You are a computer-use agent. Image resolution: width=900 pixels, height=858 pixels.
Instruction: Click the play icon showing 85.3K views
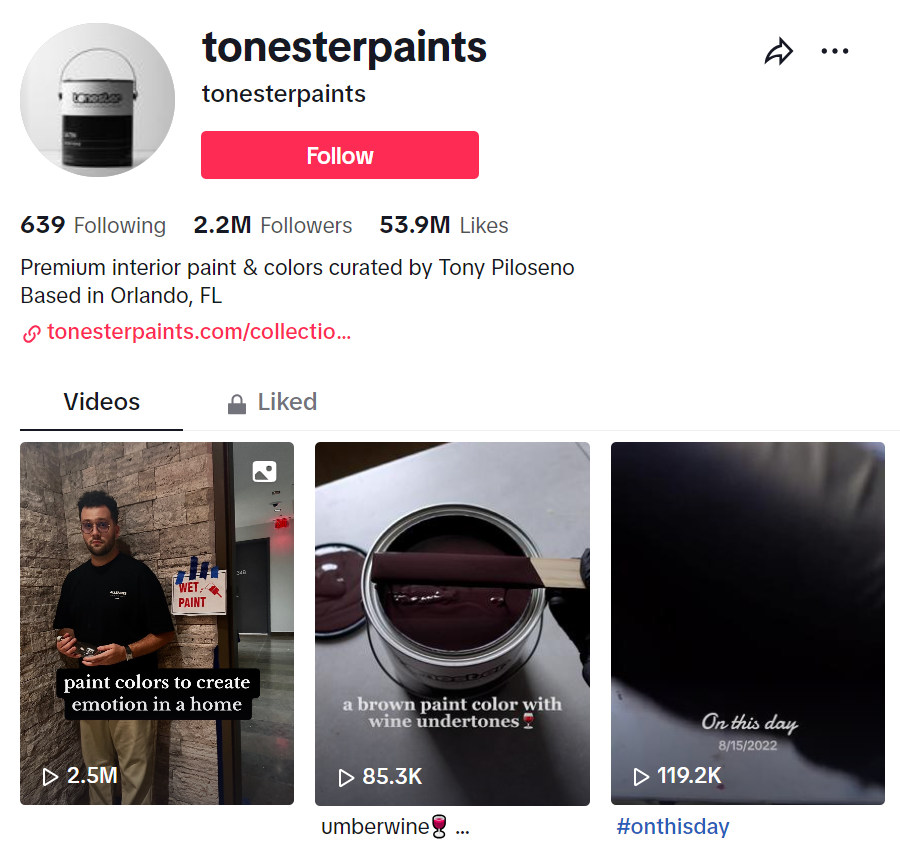pyautogui.click(x=346, y=777)
